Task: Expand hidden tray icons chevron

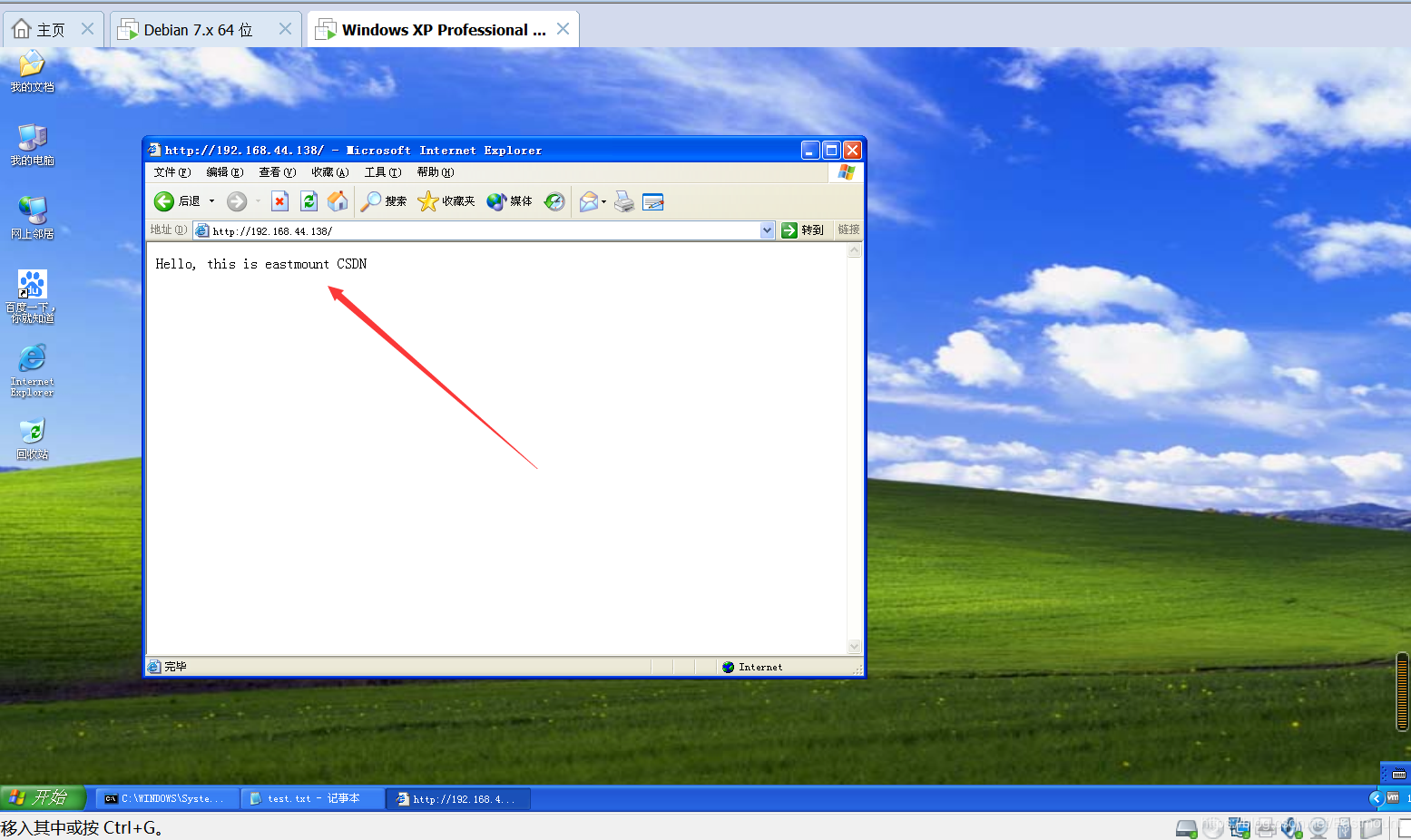Action: coord(1376,798)
